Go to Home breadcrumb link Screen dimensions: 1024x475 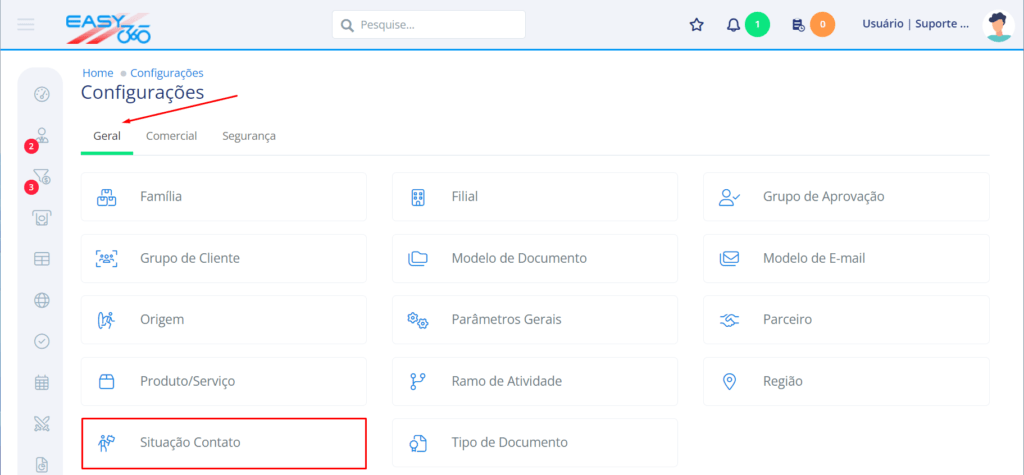coord(98,73)
